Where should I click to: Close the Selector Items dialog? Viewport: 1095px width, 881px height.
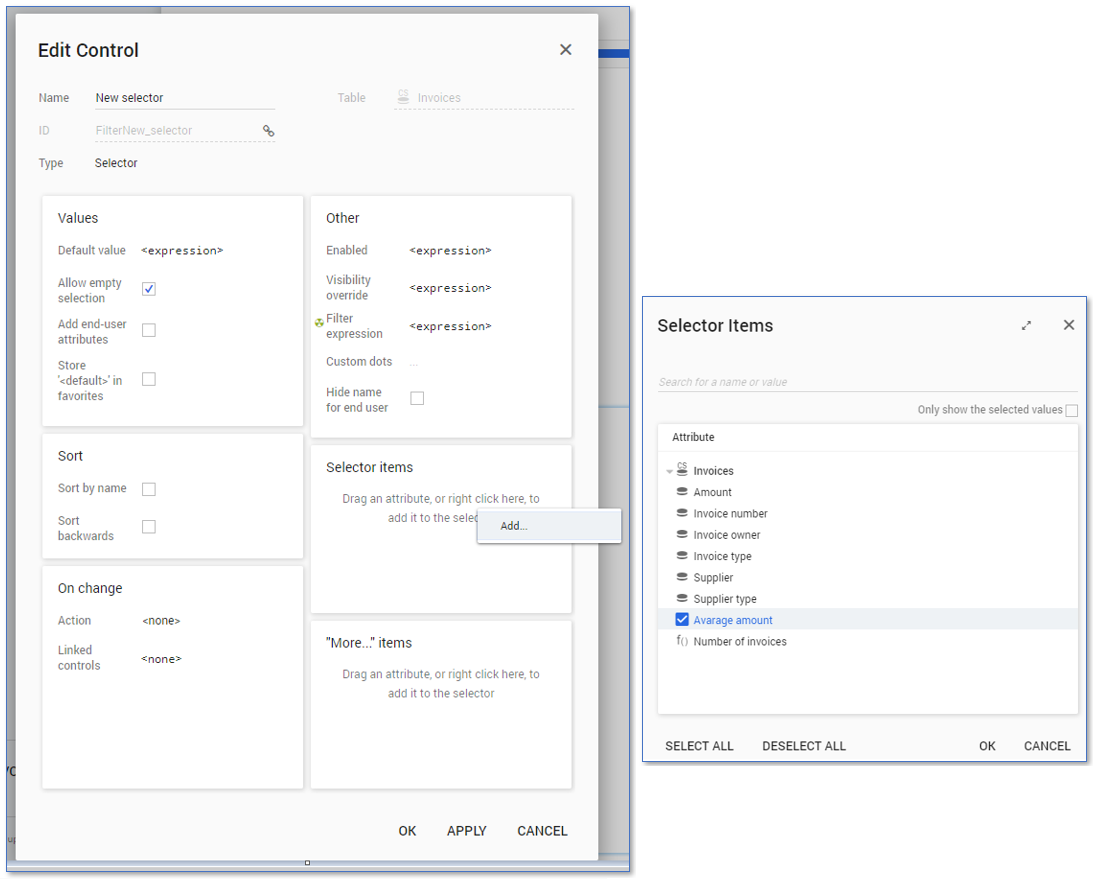[1068, 325]
